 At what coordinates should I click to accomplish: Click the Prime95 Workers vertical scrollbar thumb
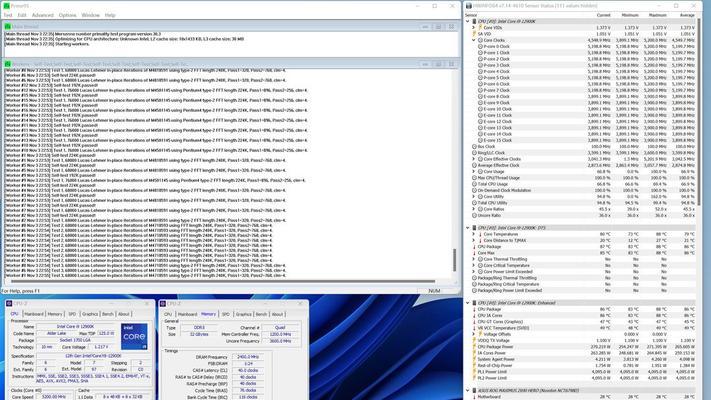tap(454, 260)
